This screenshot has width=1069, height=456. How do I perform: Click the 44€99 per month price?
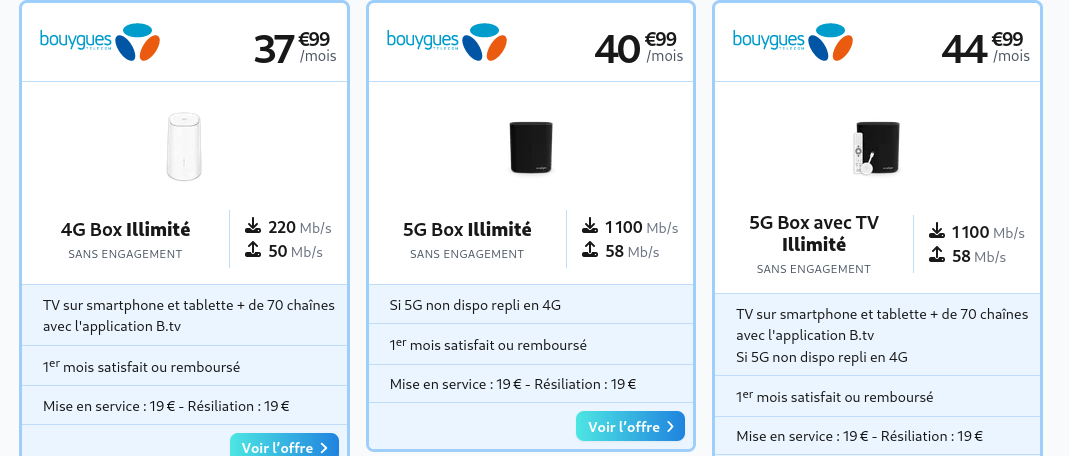pos(986,47)
